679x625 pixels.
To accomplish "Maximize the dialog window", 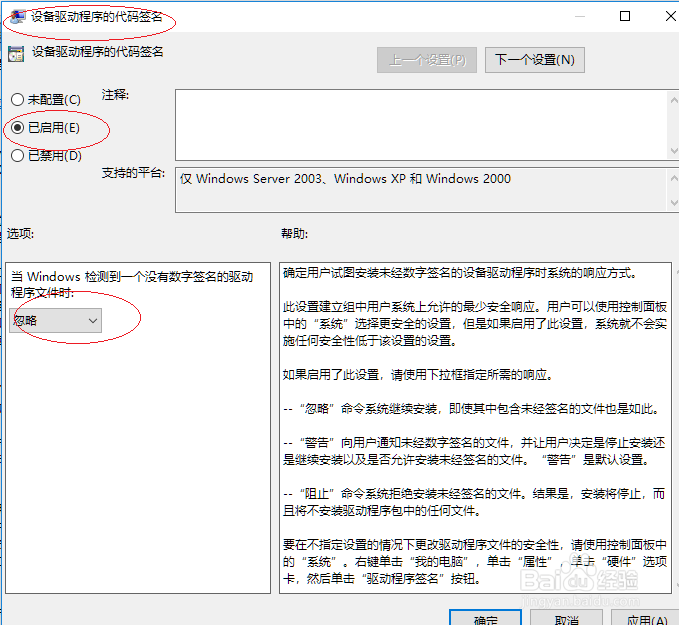I will coord(625,16).
